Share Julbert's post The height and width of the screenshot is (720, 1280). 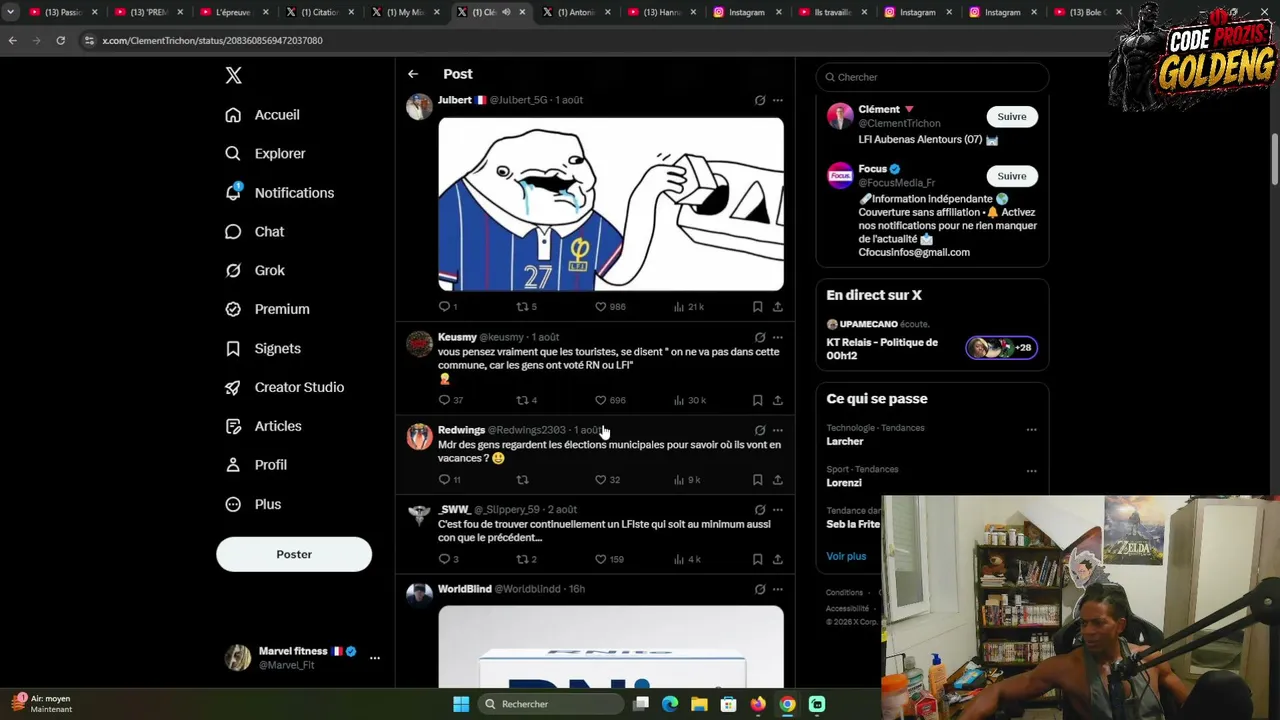pos(777,307)
